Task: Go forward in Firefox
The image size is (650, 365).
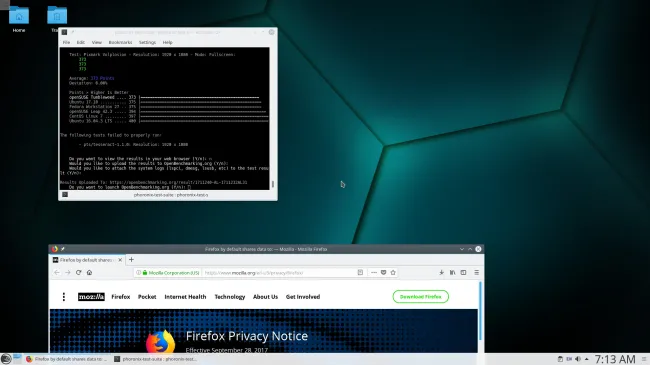Action: (x=68, y=273)
